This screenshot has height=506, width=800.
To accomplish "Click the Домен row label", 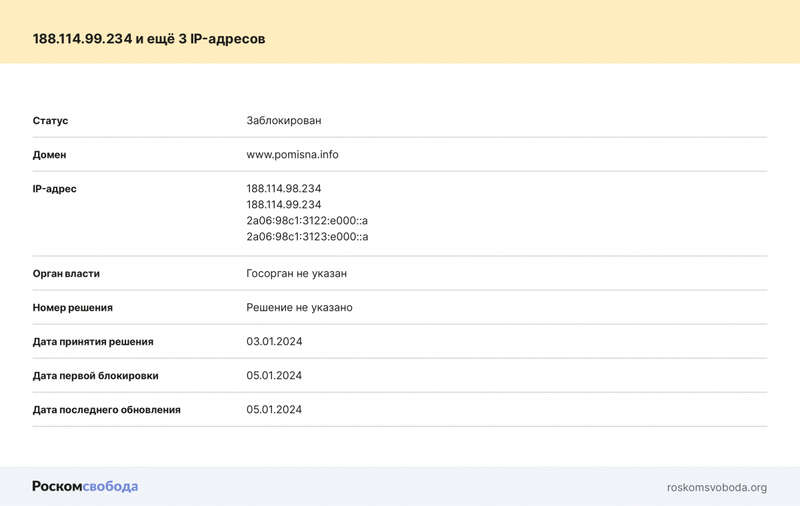I will pyautogui.click(x=49, y=155).
